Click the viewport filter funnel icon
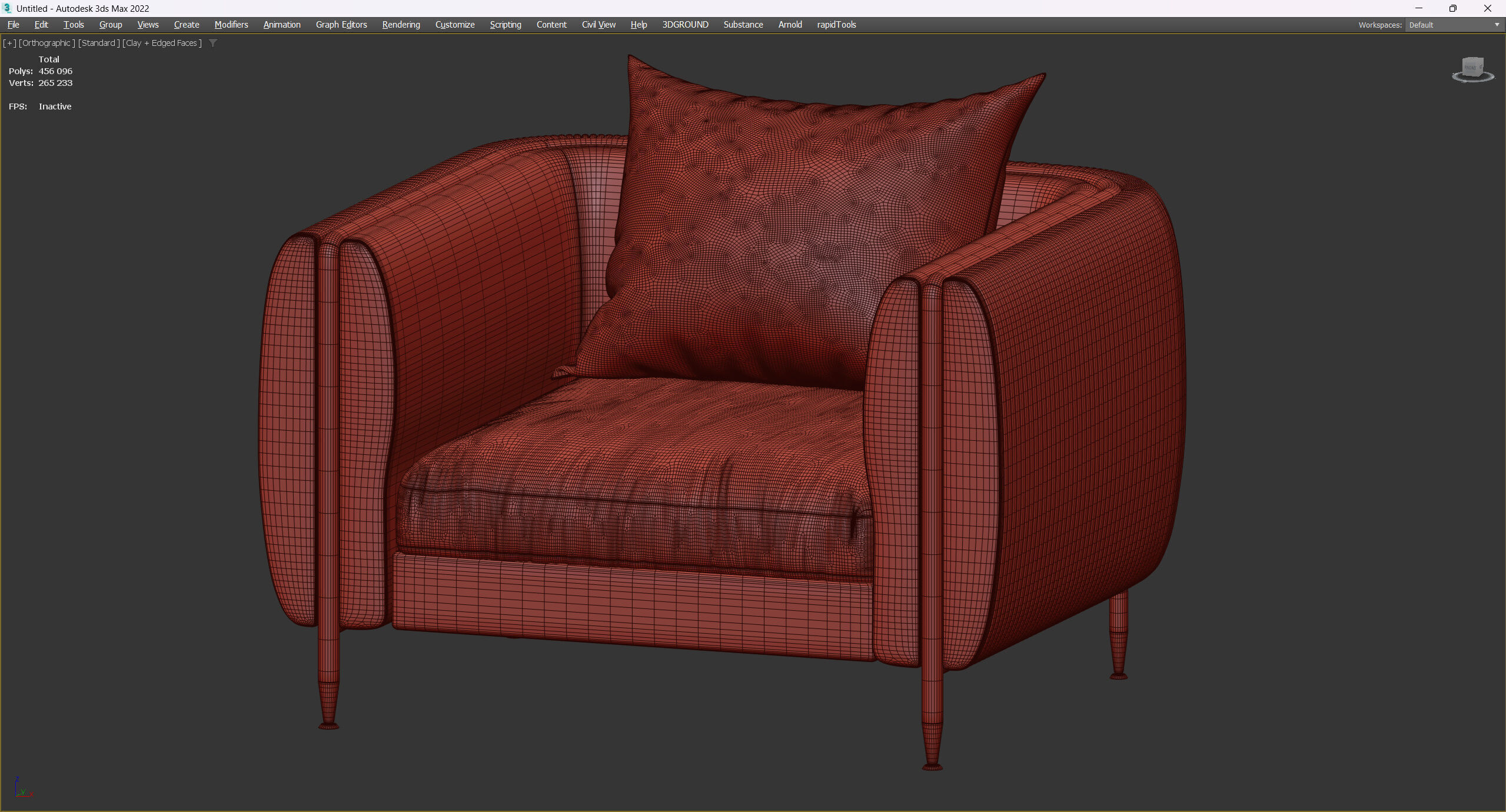The height and width of the screenshot is (812, 1506). 213,43
